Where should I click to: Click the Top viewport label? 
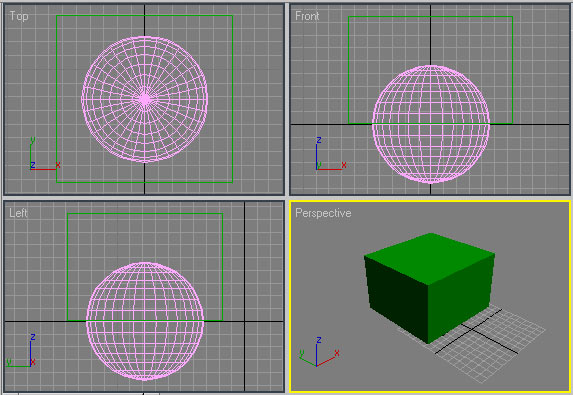point(19,16)
